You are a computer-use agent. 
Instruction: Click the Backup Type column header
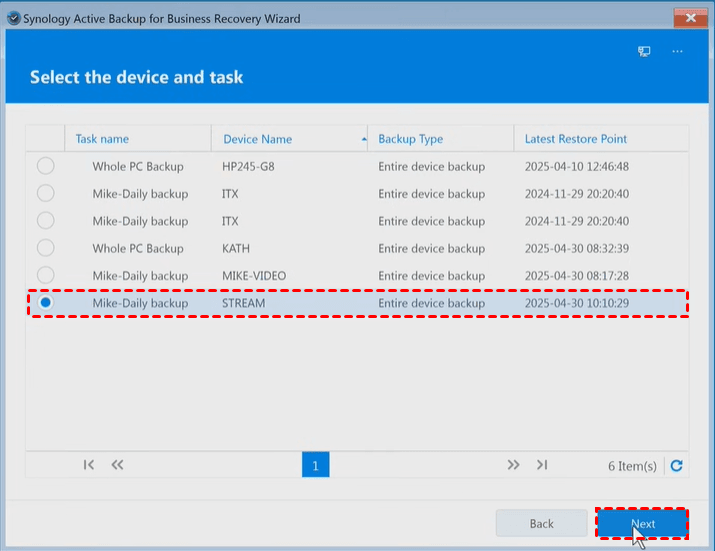pos(410,139)
